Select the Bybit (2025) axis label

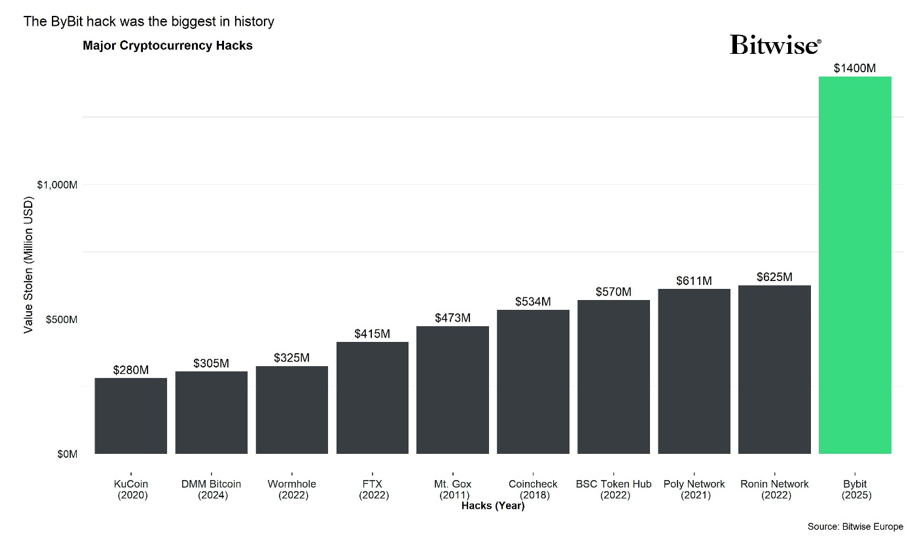[854, 489]
